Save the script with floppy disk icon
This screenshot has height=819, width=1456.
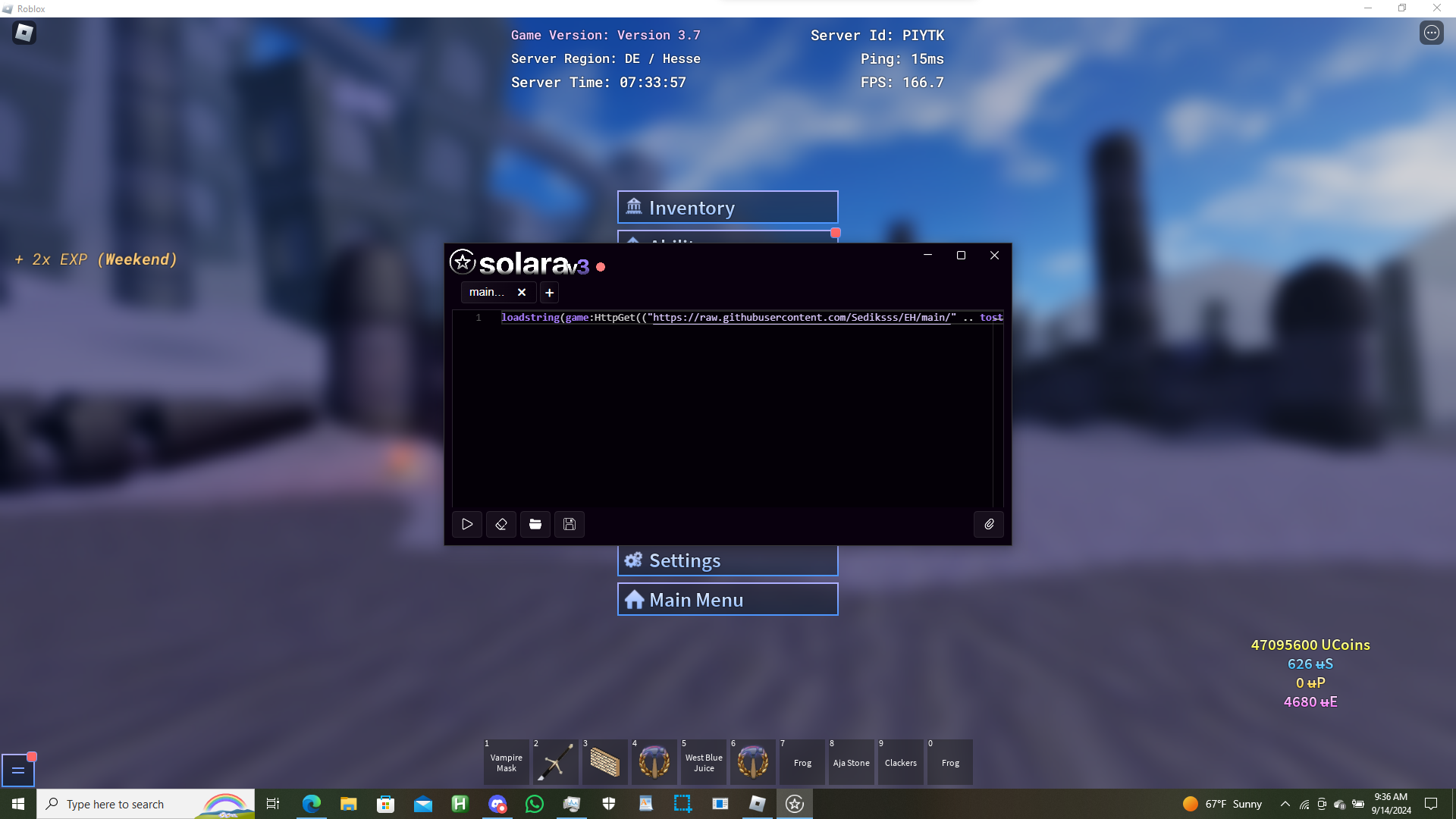[570, 524]
